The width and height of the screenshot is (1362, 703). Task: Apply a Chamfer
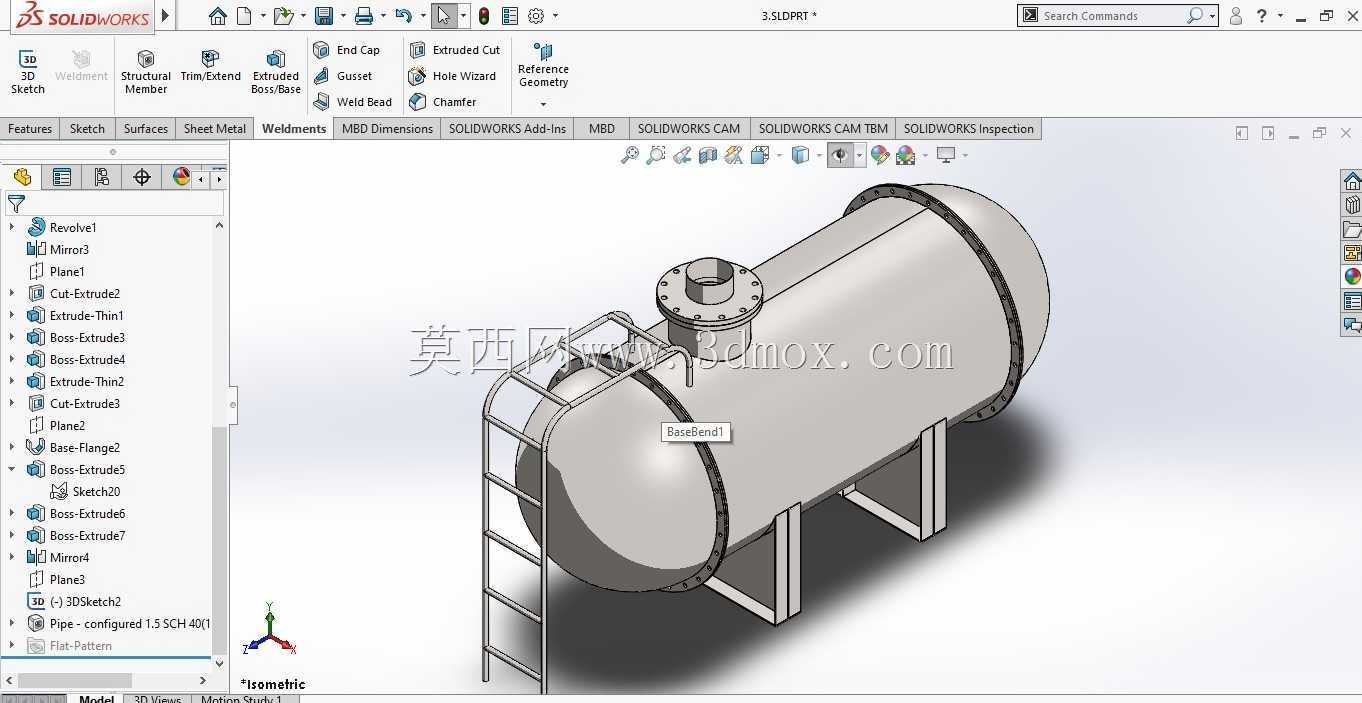[443, 102]
